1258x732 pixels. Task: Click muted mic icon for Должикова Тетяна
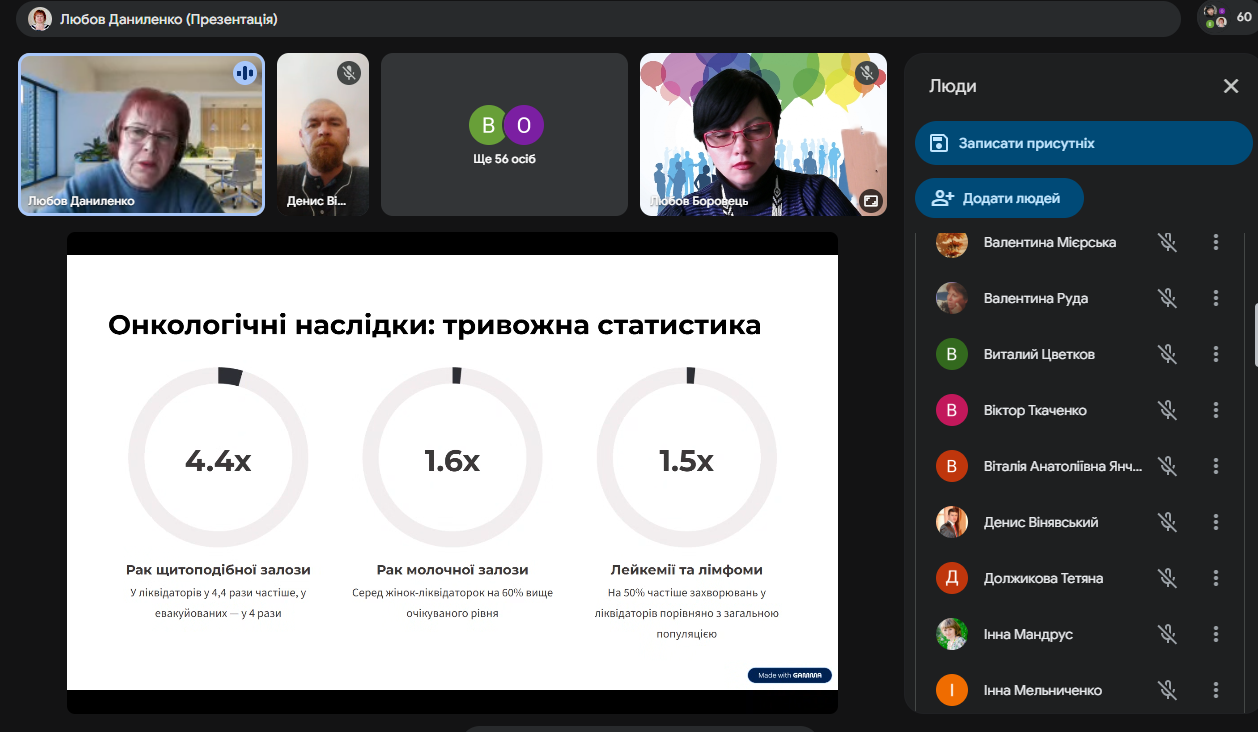(1165, 578)
